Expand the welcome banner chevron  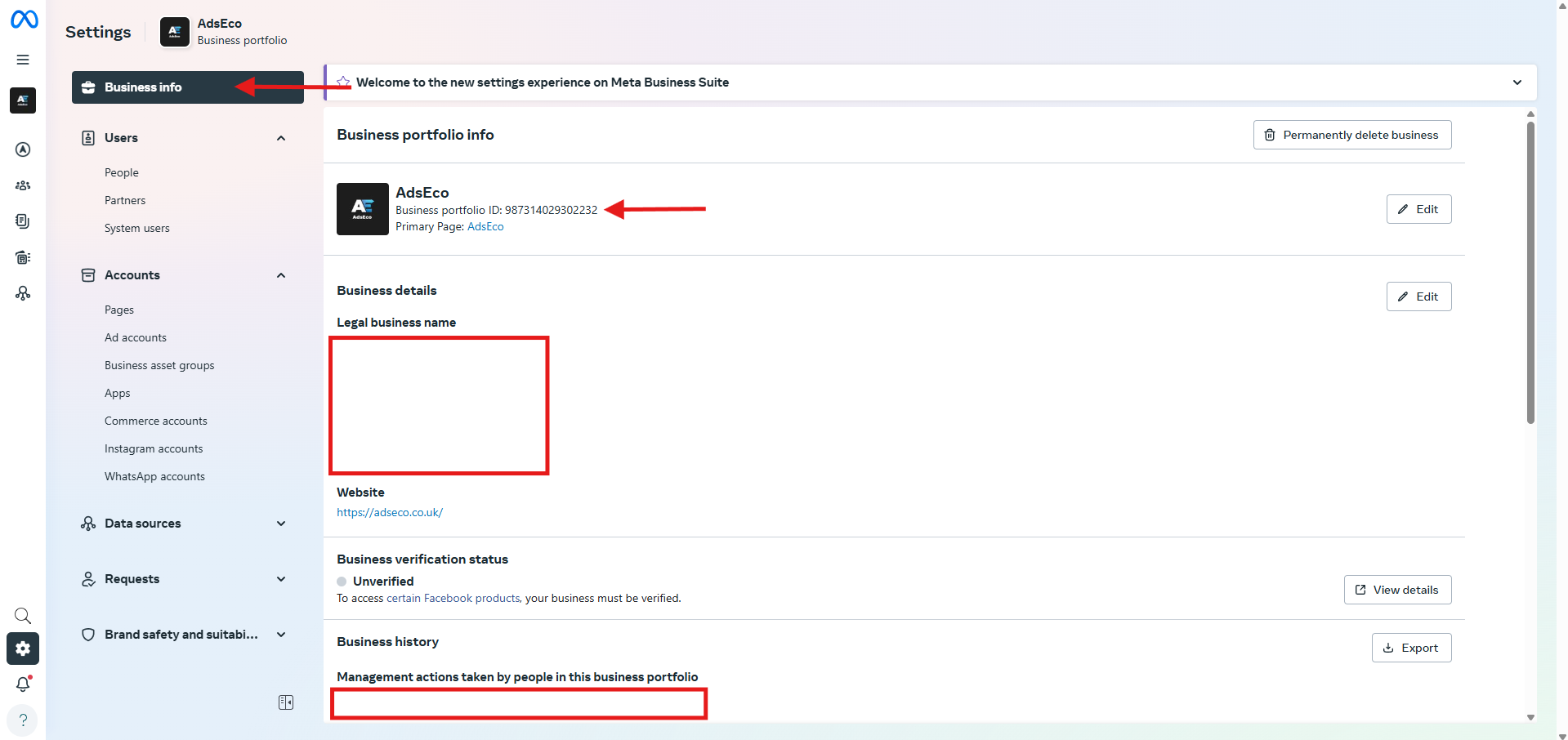point(1517,82)
